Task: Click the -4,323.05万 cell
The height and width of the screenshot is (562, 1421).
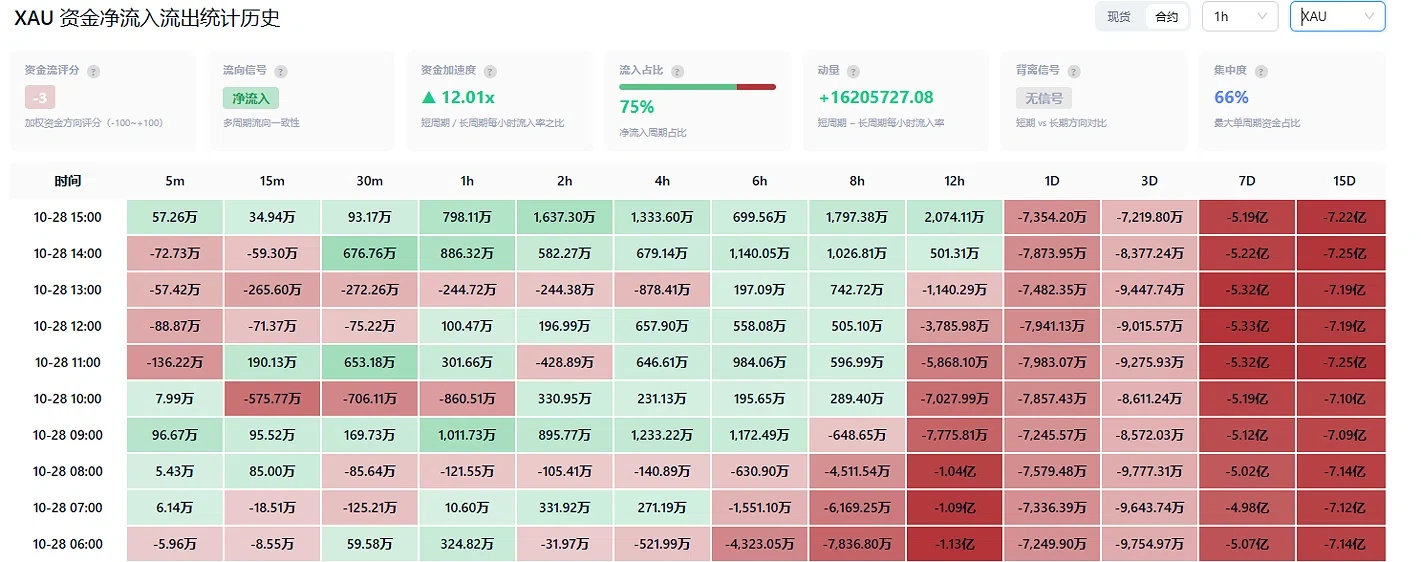Action: (760, 544)
